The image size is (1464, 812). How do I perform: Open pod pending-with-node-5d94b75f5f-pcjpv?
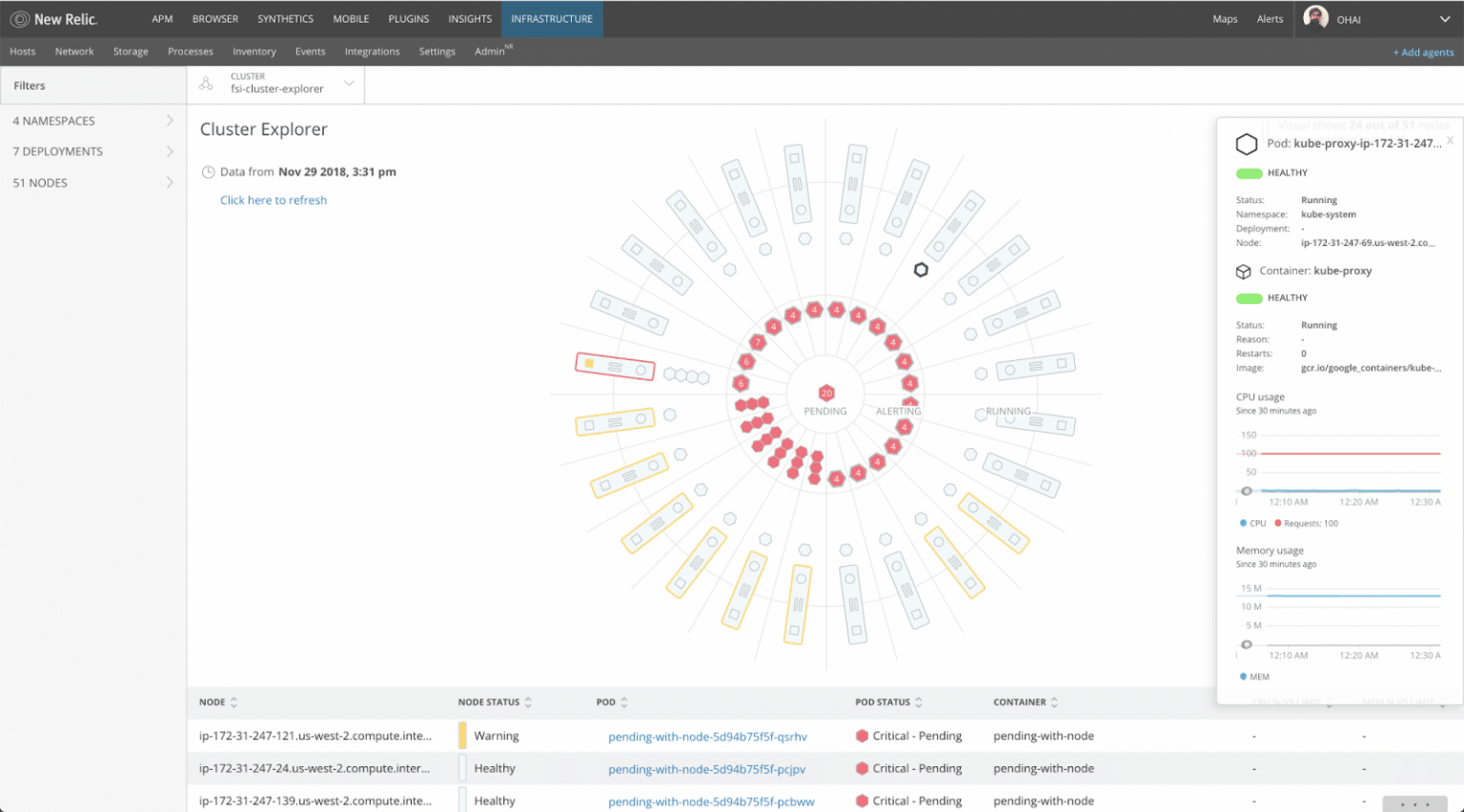[706, 769]
